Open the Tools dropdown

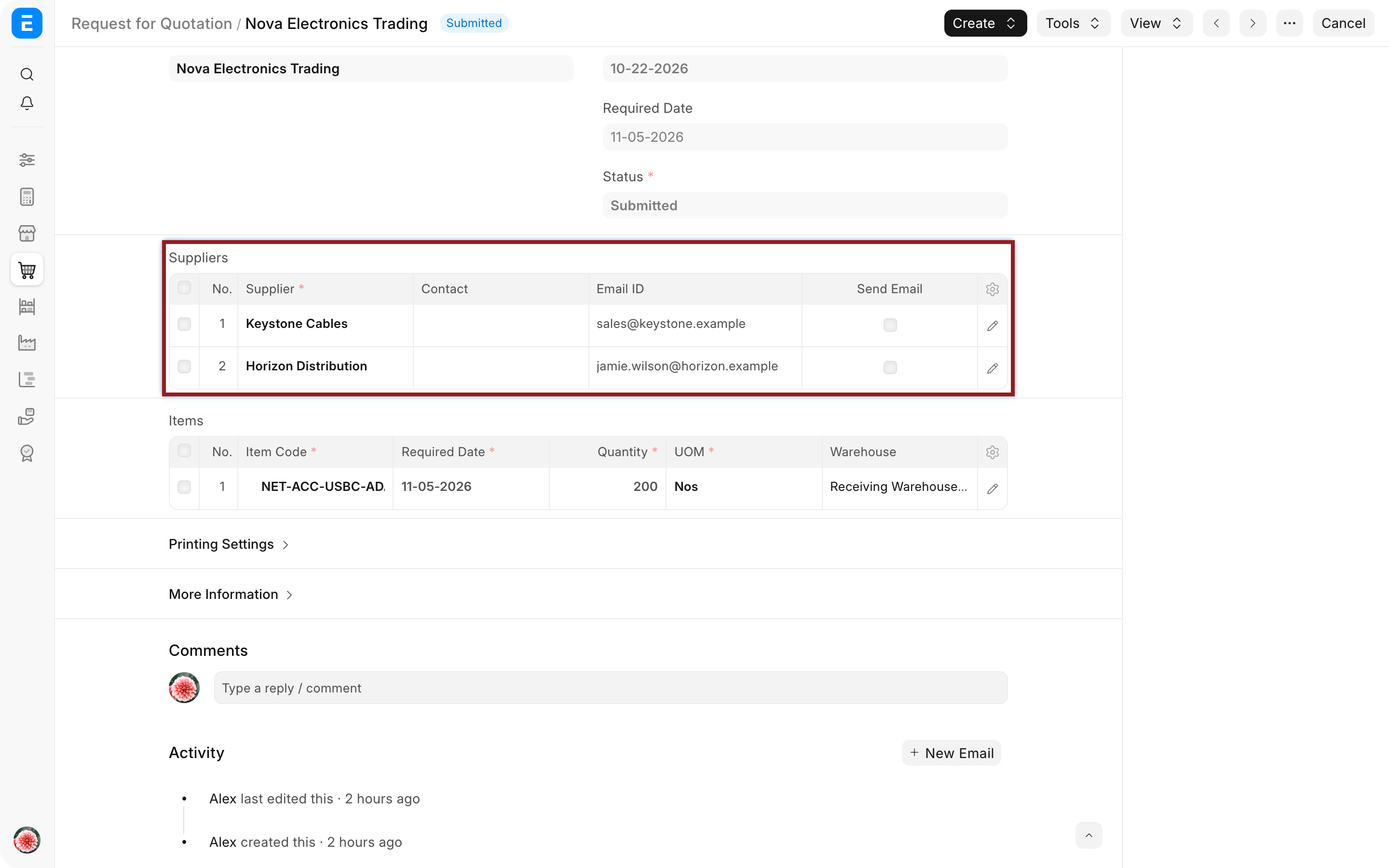[x=1073, y=24]
